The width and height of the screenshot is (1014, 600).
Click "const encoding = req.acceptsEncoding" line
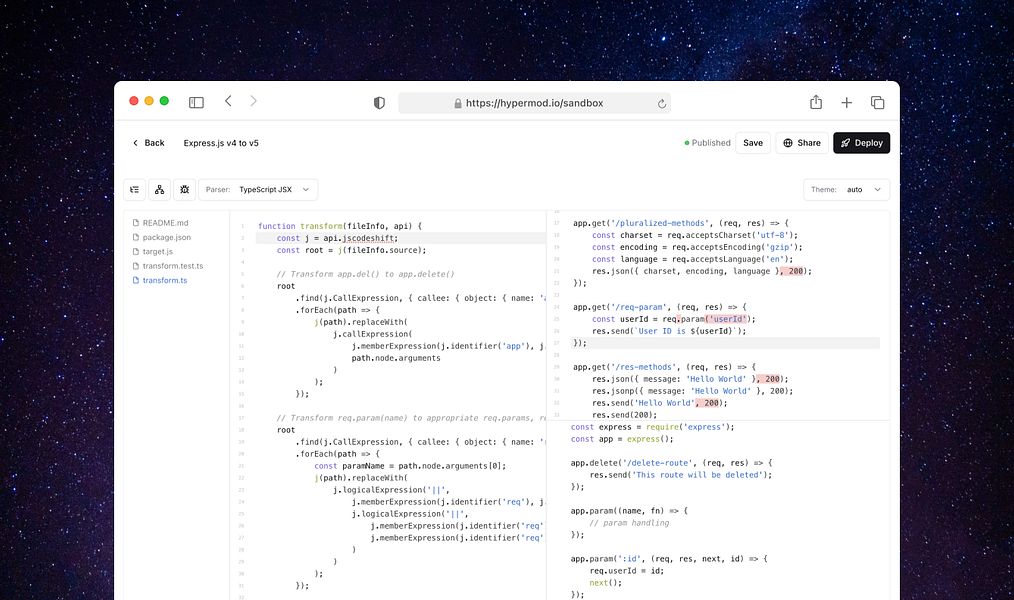point(697,247)
